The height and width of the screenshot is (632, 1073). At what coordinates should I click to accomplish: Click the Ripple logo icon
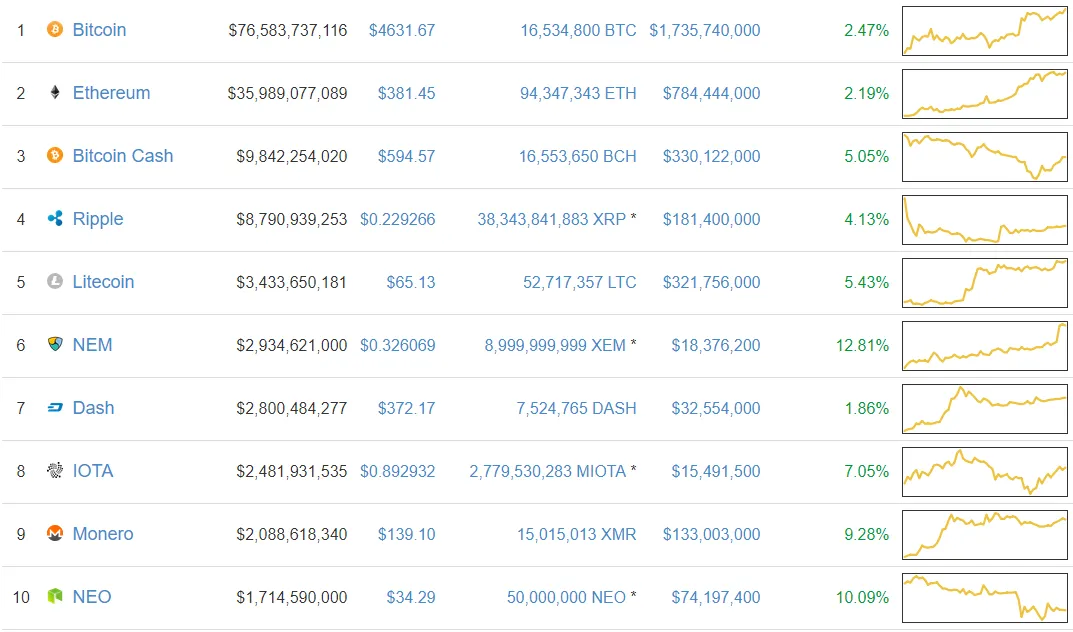point(55,218)
